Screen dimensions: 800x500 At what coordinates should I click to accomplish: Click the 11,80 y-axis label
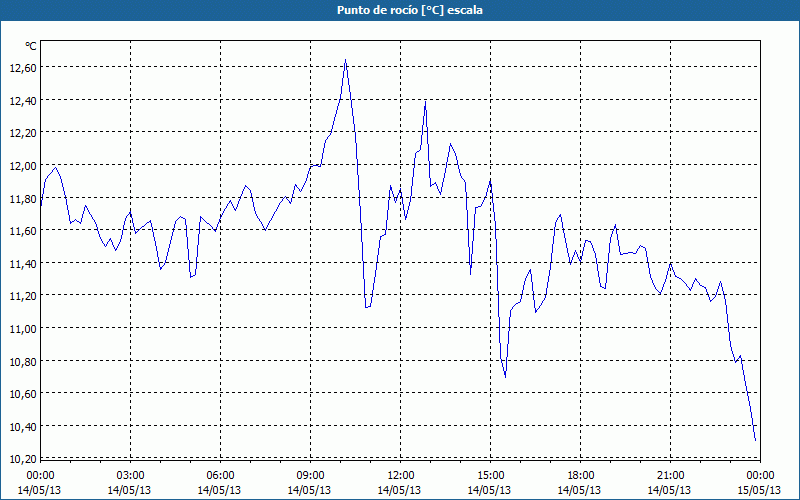(x=22, y=198)
